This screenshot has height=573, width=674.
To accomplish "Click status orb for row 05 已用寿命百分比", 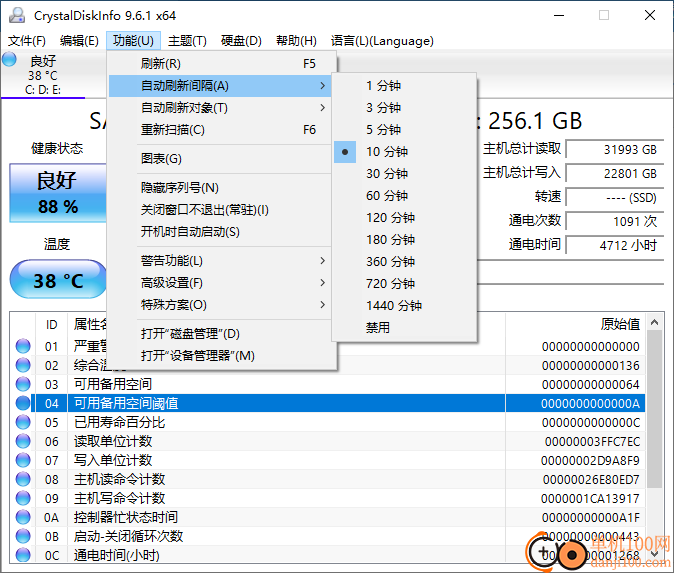I will (x=23, y=422).
